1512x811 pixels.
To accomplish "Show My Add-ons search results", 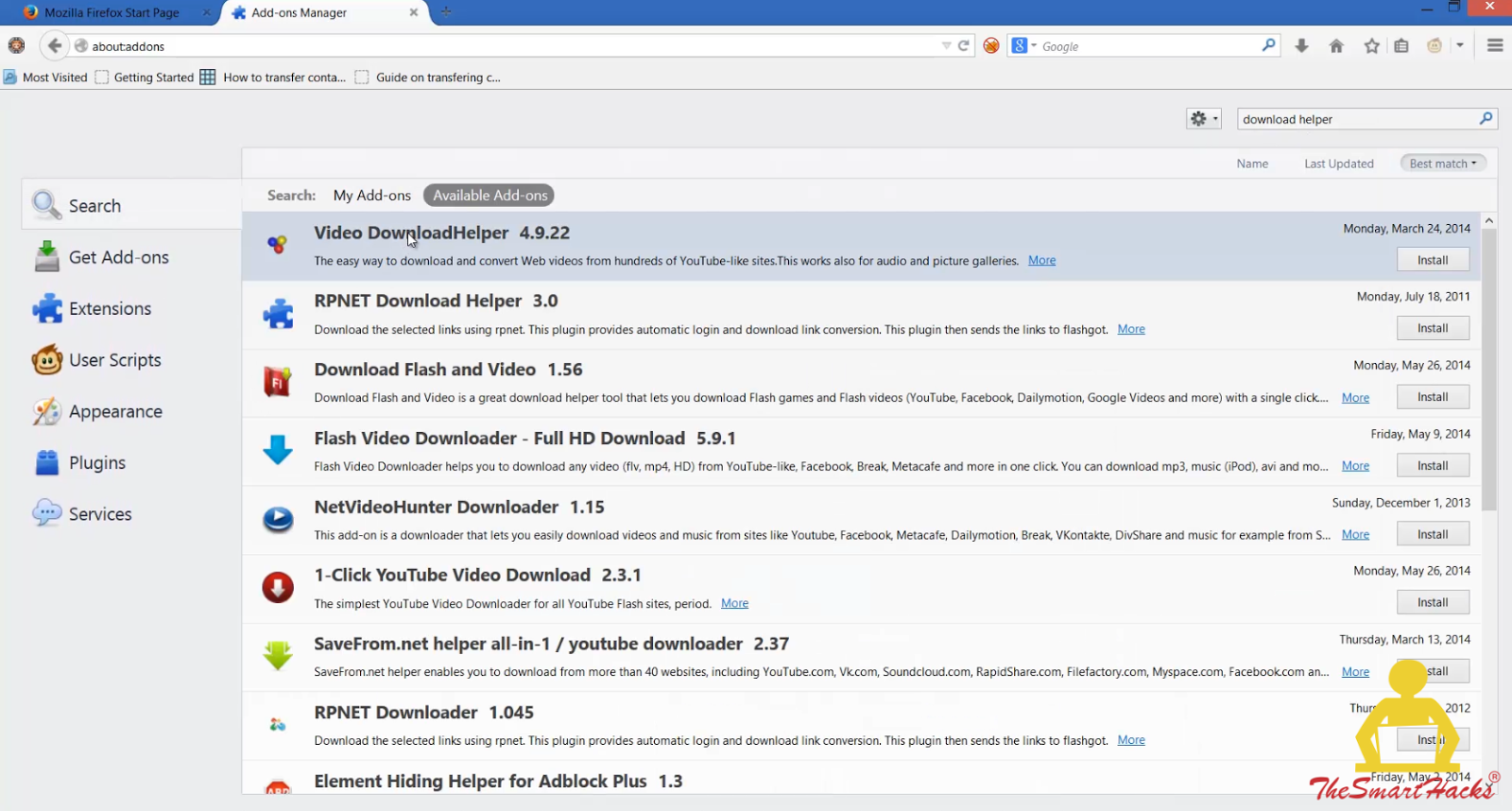I will (x=372, y=196).
